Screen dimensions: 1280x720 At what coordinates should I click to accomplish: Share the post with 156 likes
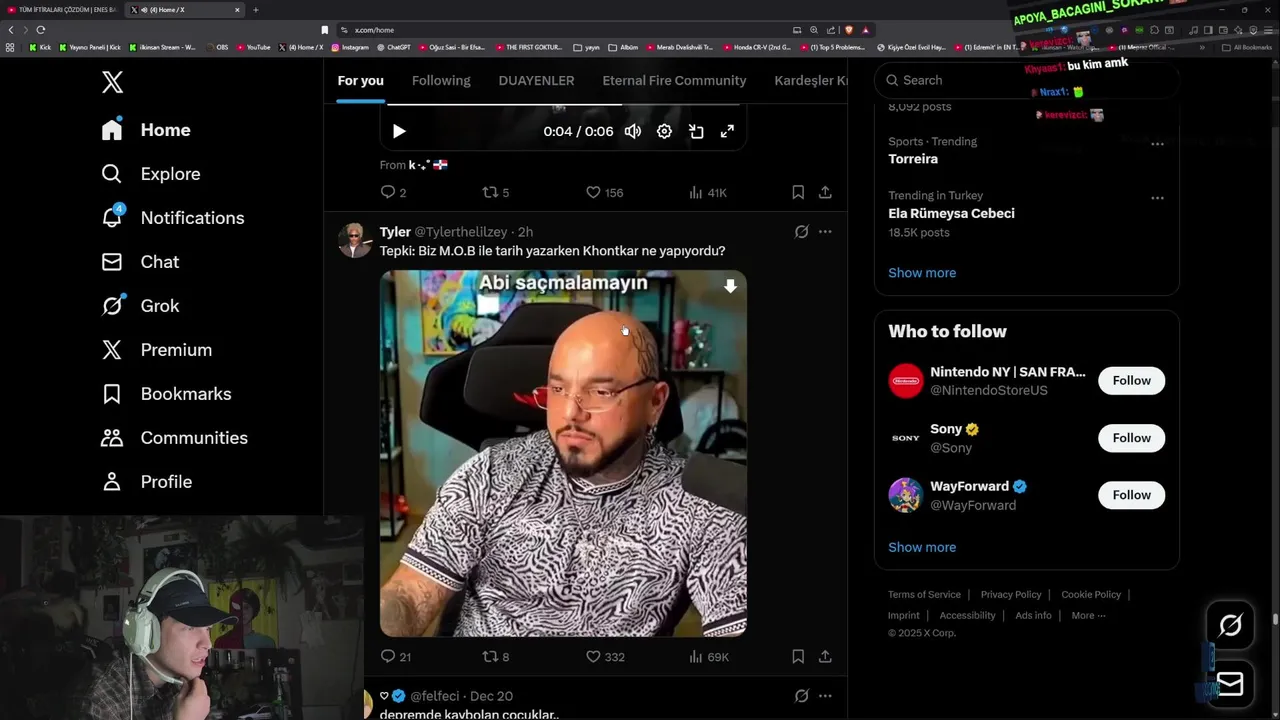[825, 192]
